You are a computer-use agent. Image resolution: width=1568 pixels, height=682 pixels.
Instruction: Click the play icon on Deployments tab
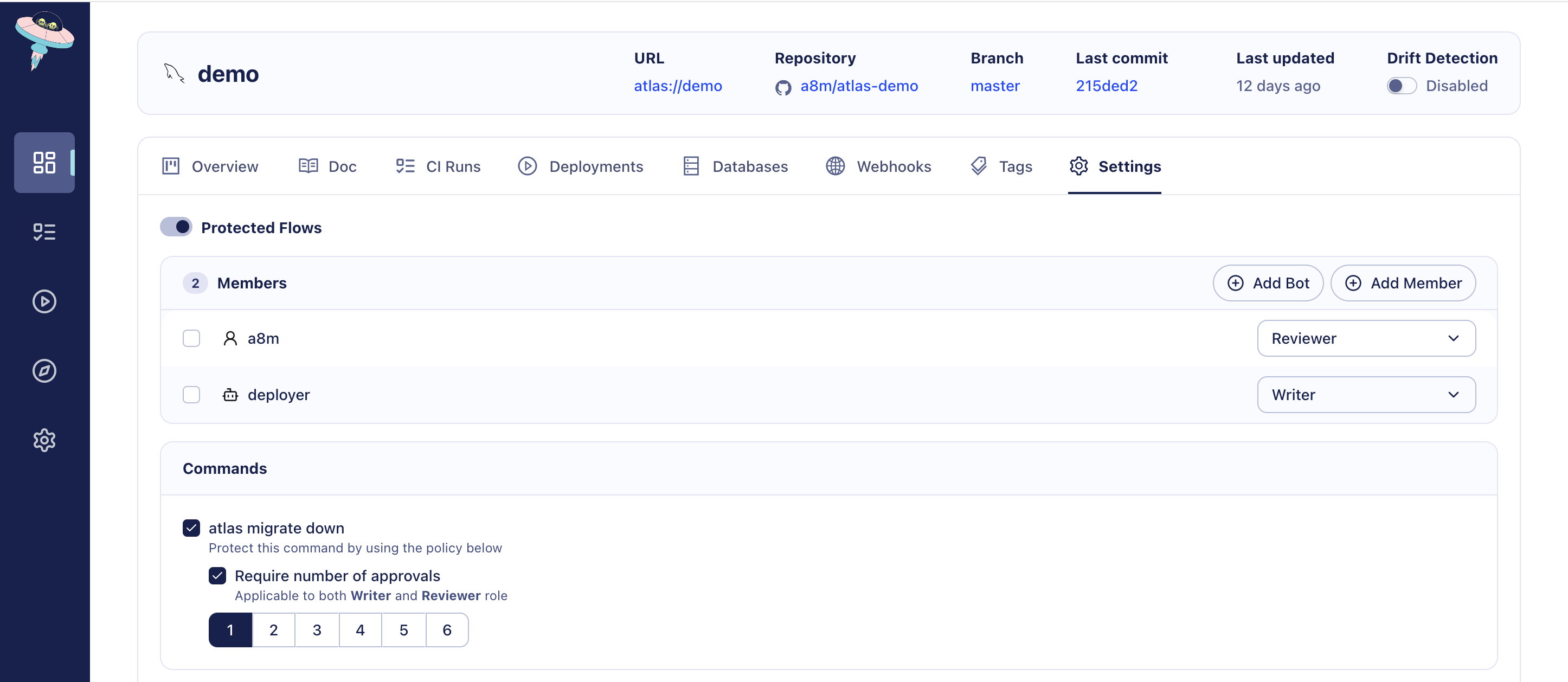click(528, 166)
